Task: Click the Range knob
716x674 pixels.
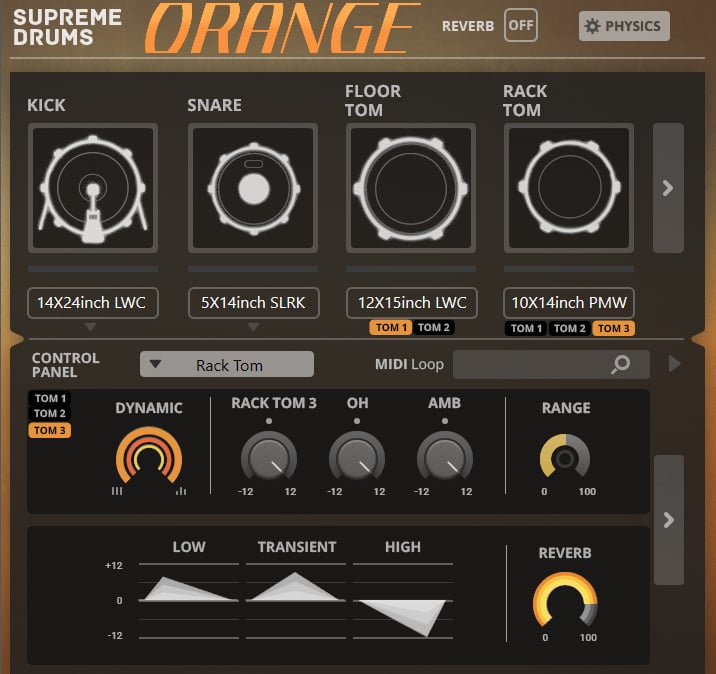Action: (565, 458)
